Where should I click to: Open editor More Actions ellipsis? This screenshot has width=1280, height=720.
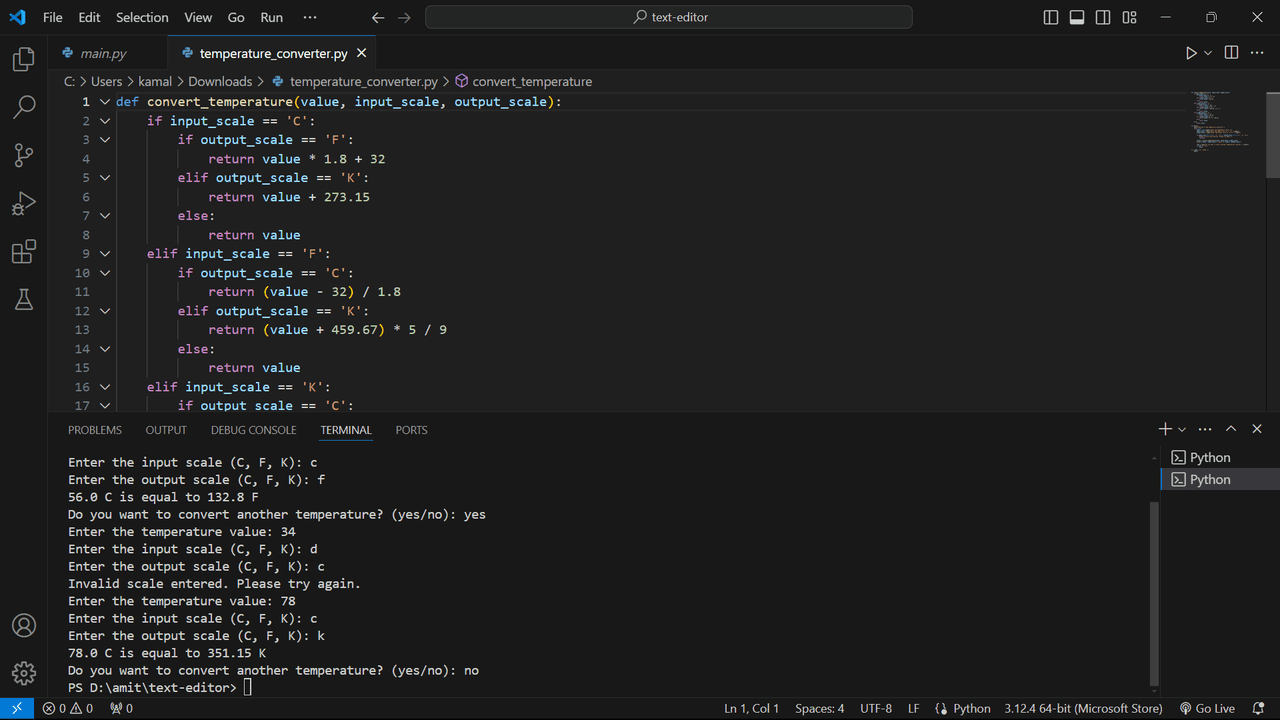pos(1258,53)
